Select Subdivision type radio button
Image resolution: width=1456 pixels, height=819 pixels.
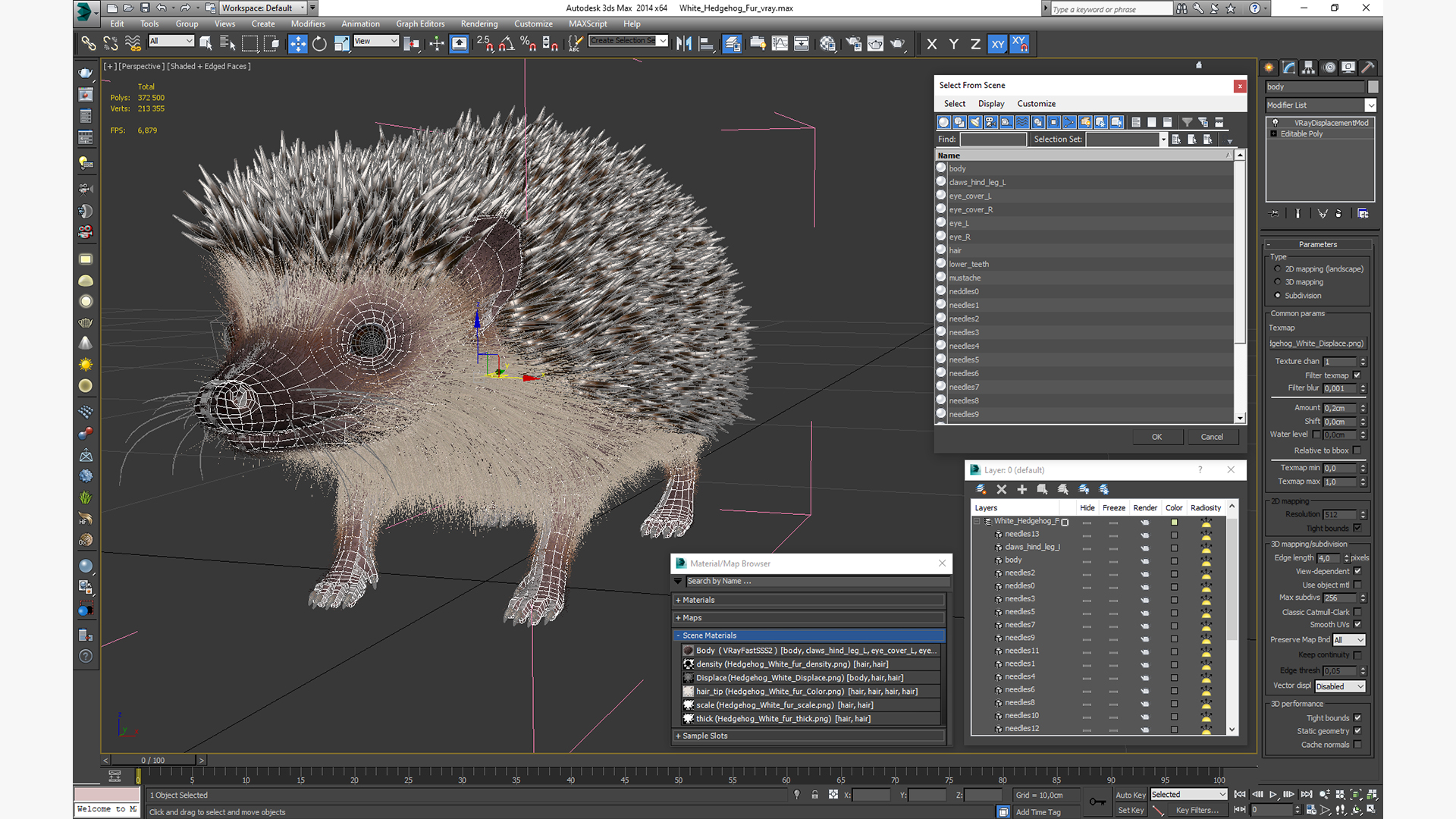(x=1278, y=296)
